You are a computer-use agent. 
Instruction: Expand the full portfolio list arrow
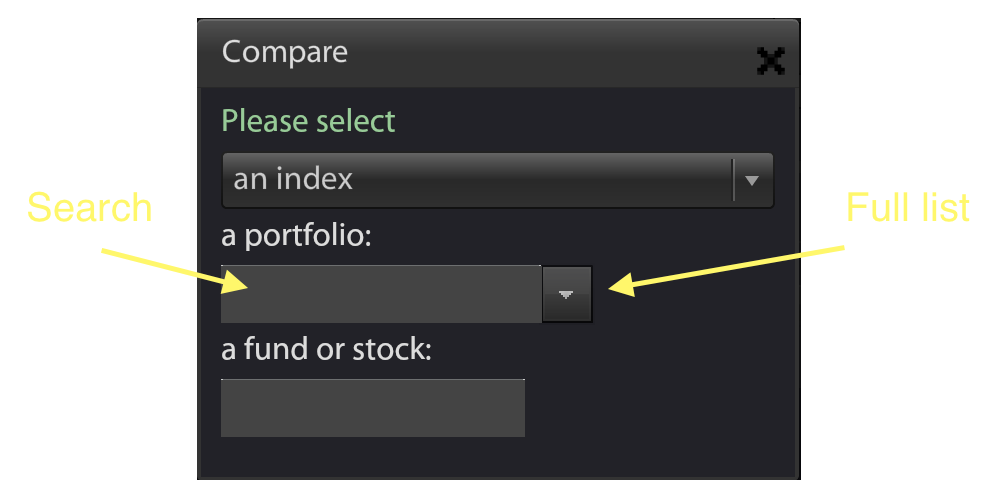[567, 294]
